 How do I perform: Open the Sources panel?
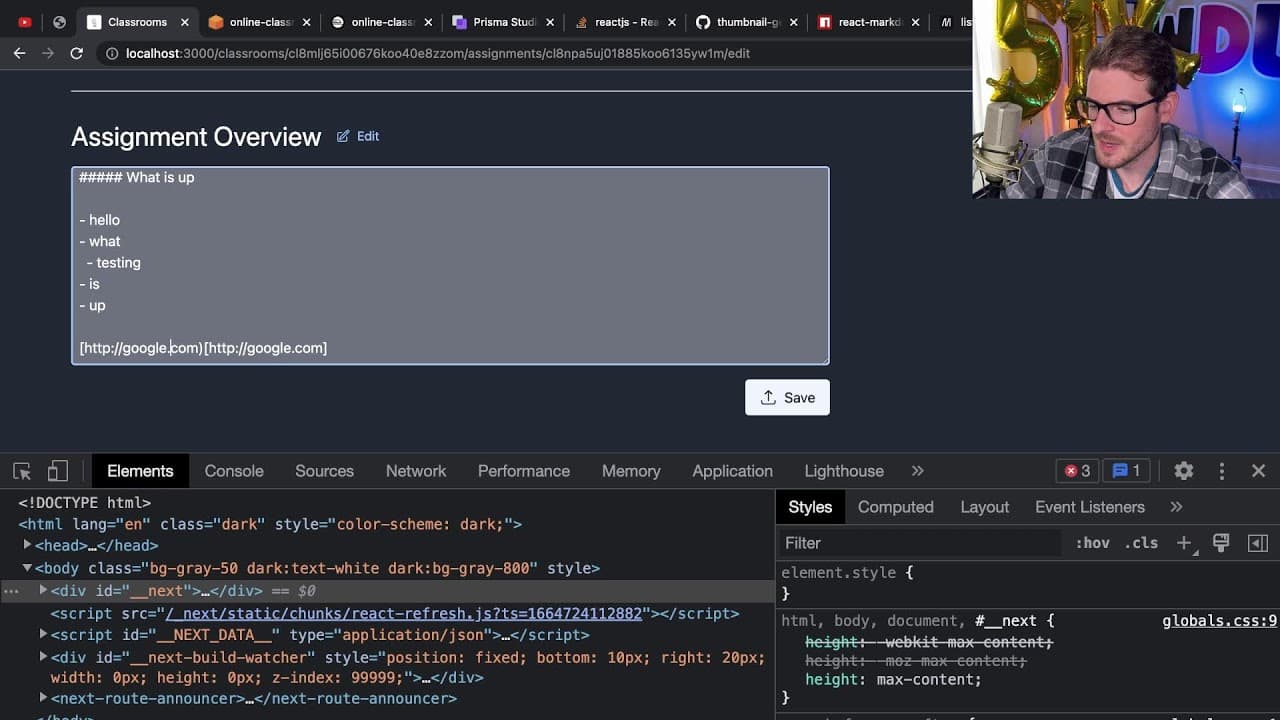[x=324, y=471]
